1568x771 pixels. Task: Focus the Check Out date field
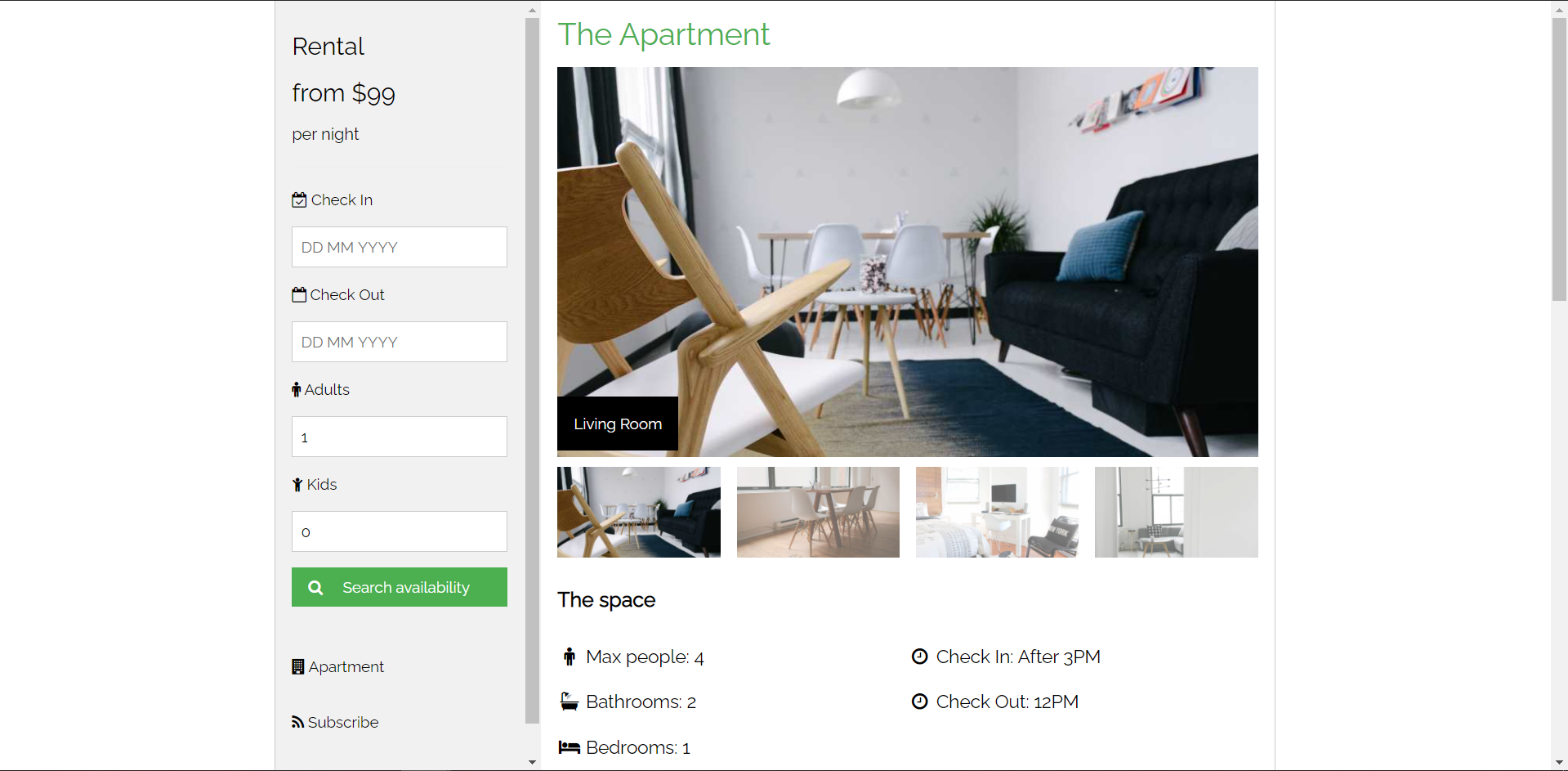click(x=400, y=342)
